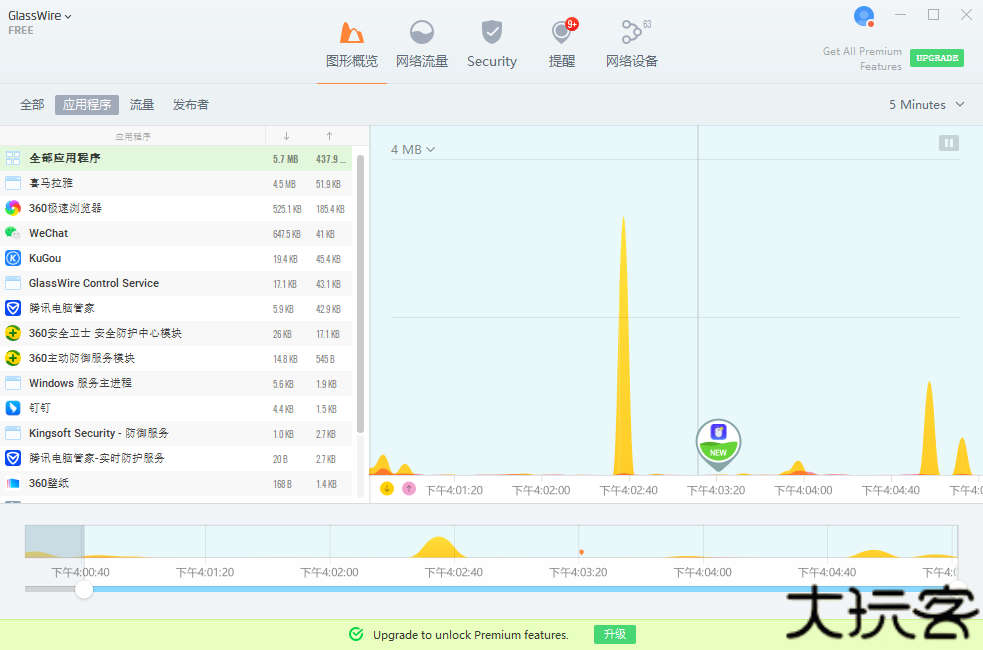This screenshot has height=650, width=983.
Task: Click the blue timeline range bar
Action: coord(520,589)
